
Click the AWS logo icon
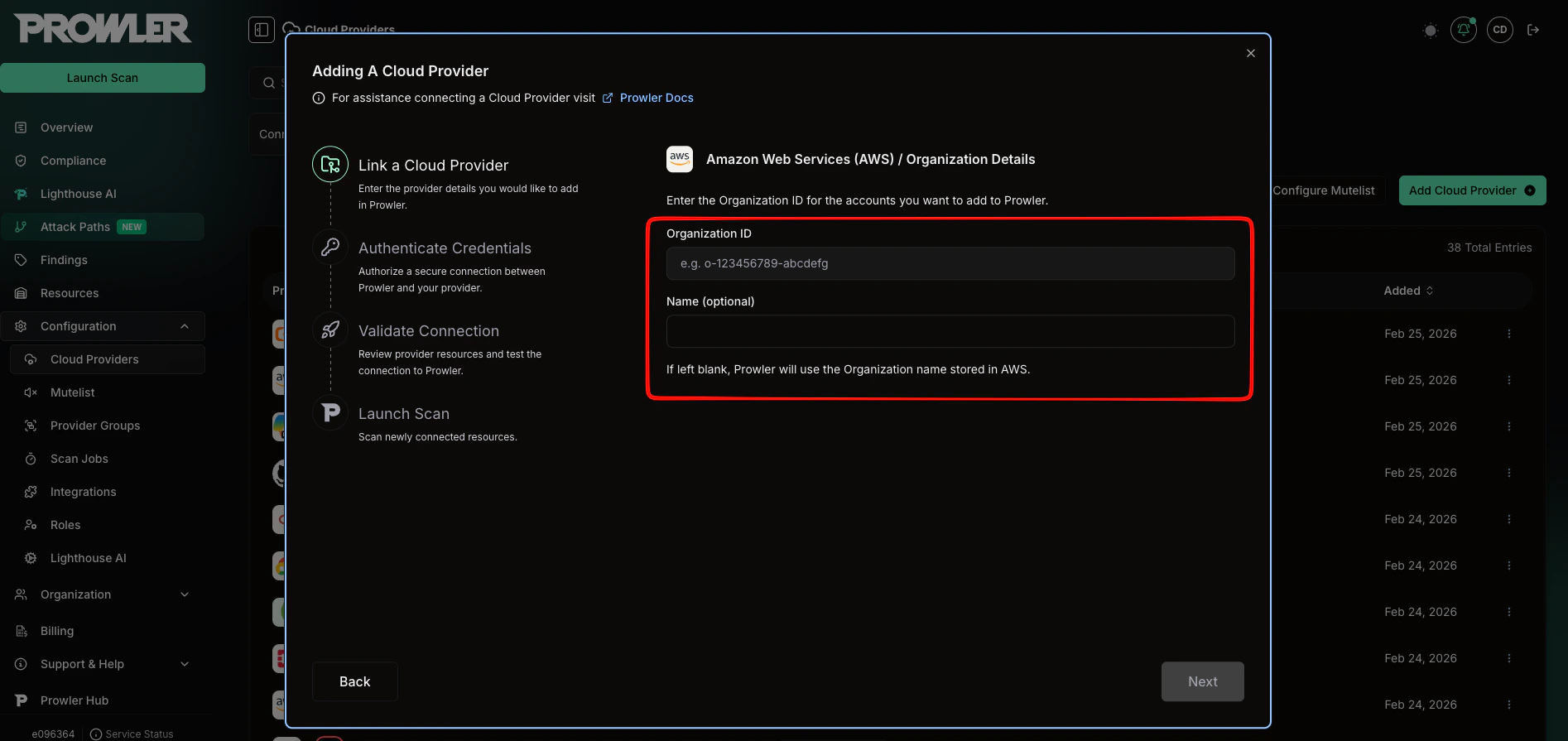coord(680,159)
